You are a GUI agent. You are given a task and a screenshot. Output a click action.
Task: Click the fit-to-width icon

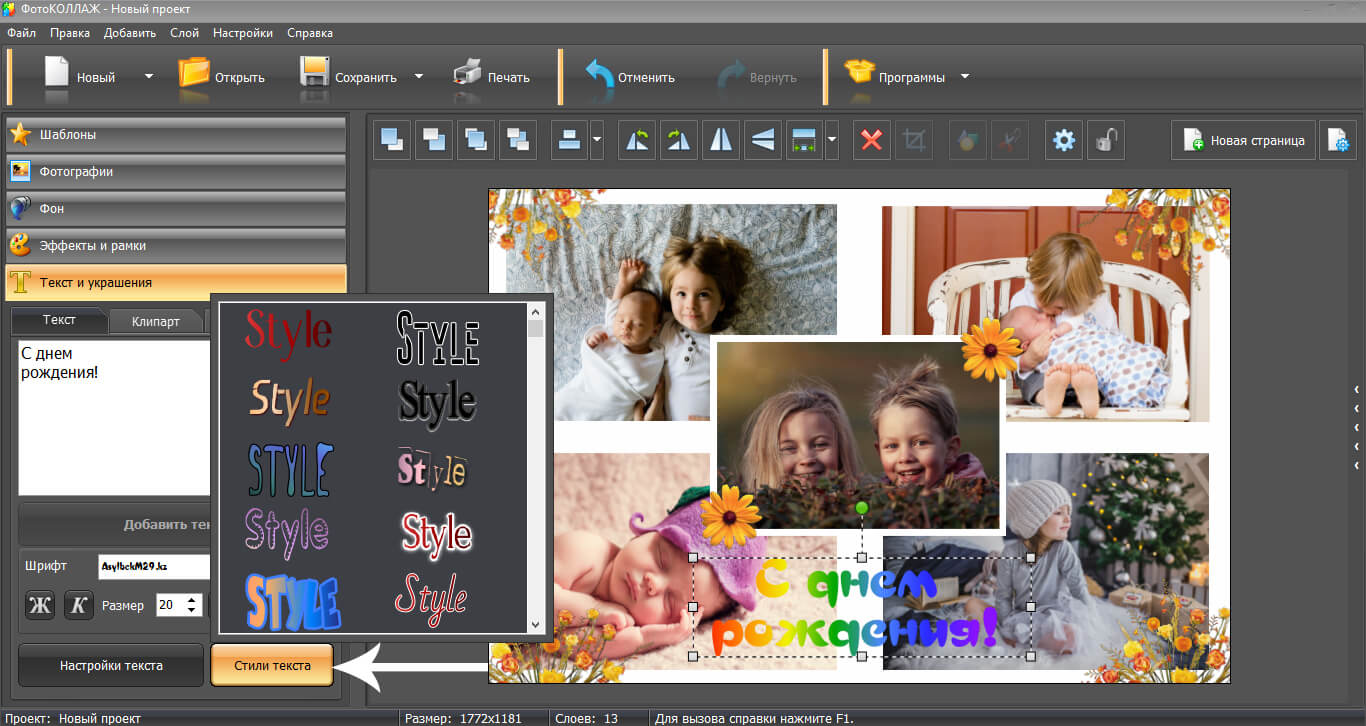tap(804, 140)
